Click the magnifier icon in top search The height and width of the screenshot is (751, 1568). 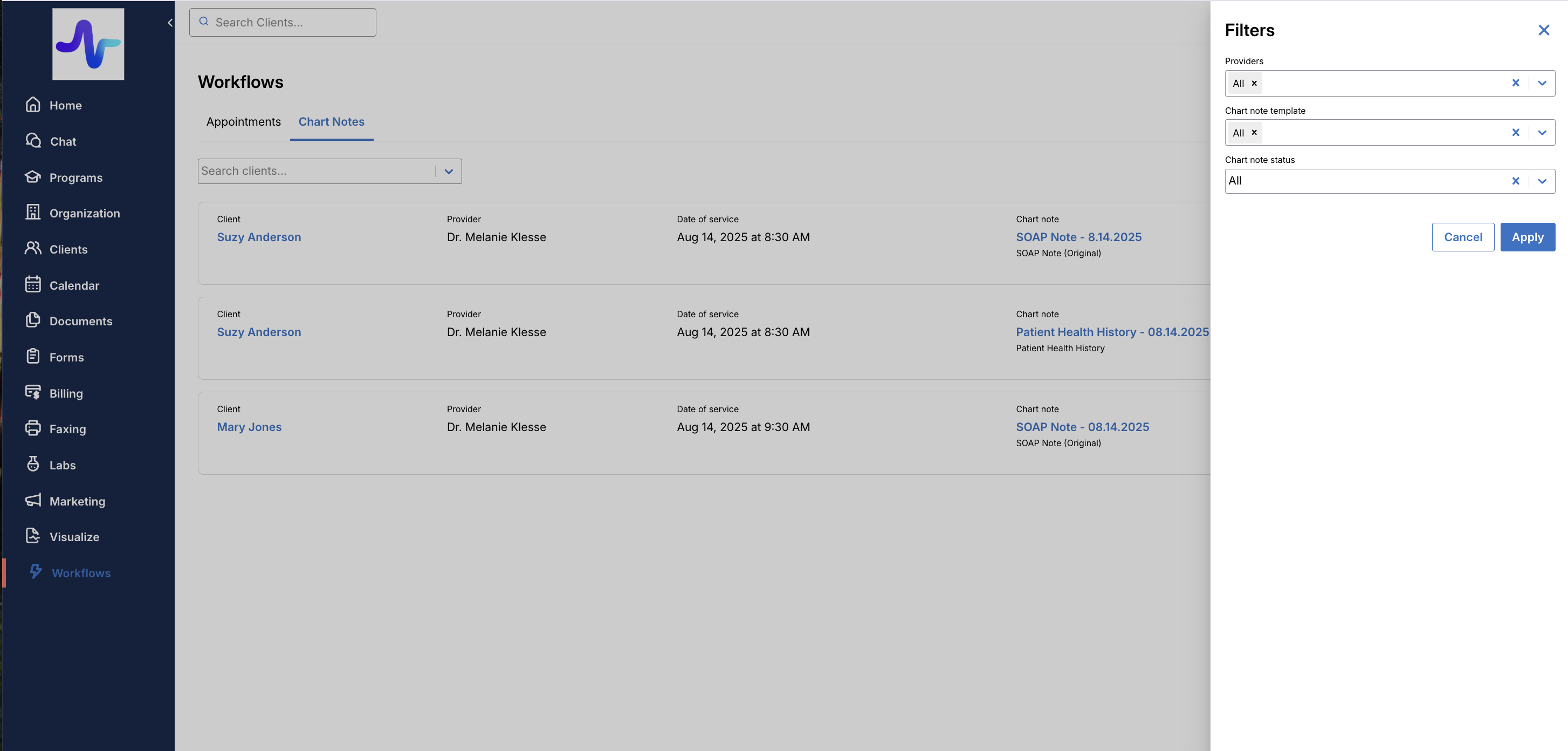[x=204, y=22]
